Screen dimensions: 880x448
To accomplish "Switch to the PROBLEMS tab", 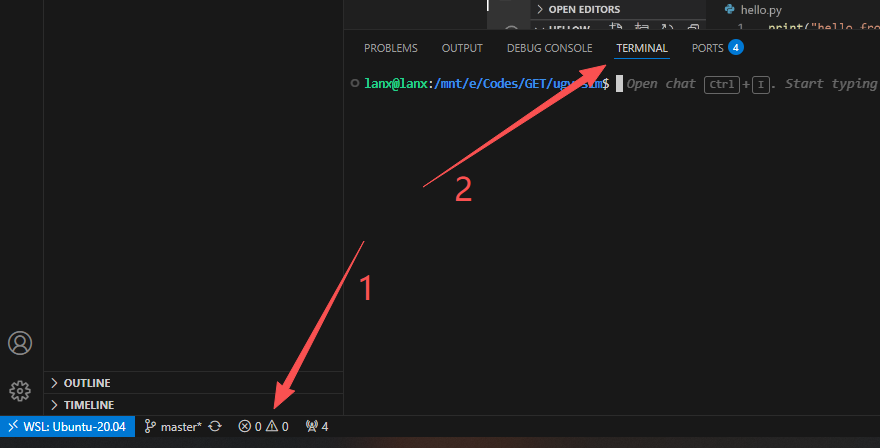I will [391, 48].
